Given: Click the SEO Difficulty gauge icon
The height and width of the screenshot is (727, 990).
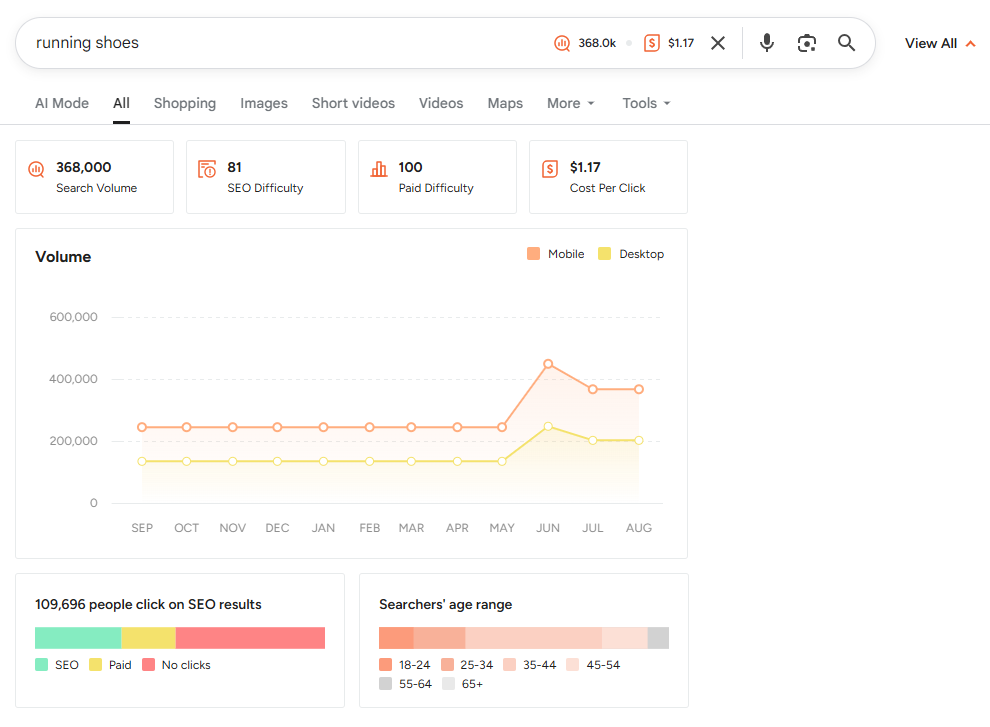Looking at the screenshot, I should point(208,167).
